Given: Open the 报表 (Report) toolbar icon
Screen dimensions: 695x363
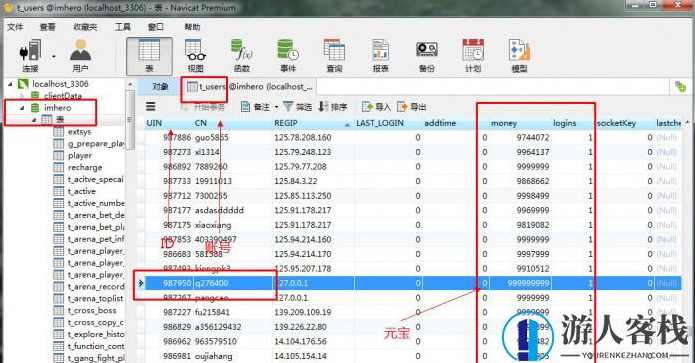Looking at the screenshot, I should click(x=380, y=55).
